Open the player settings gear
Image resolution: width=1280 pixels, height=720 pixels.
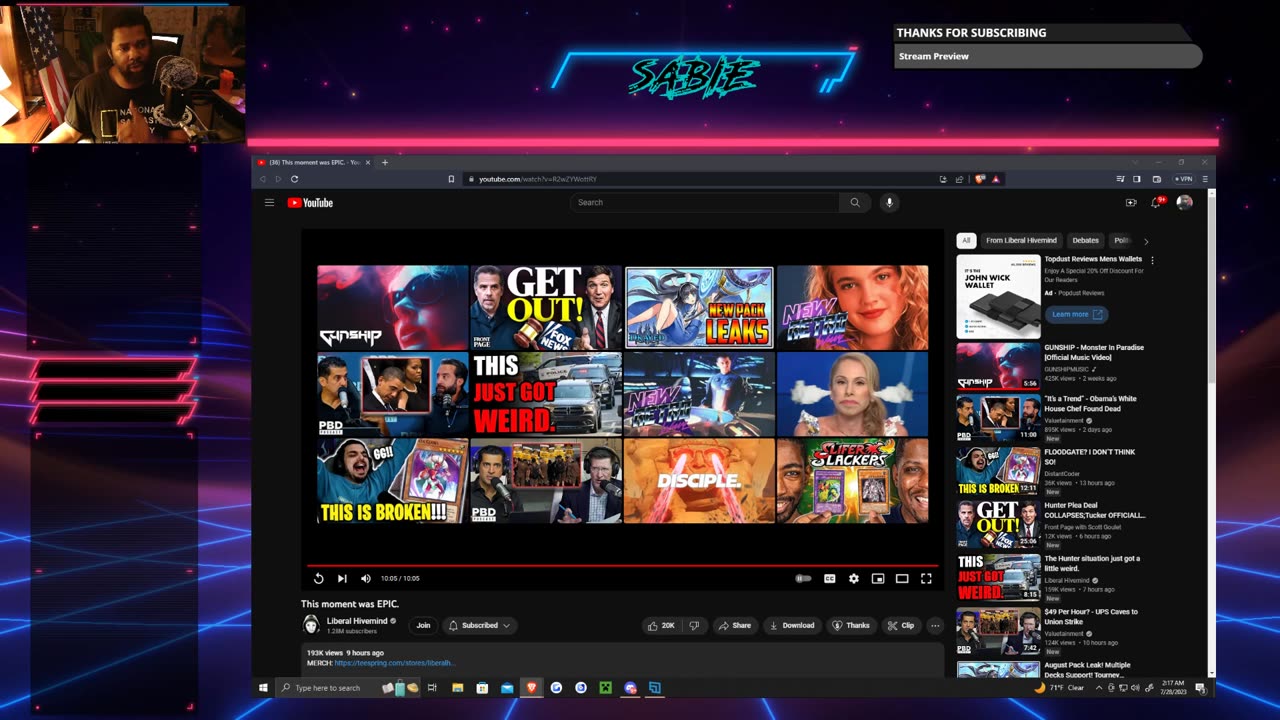[x=853, y=578]
